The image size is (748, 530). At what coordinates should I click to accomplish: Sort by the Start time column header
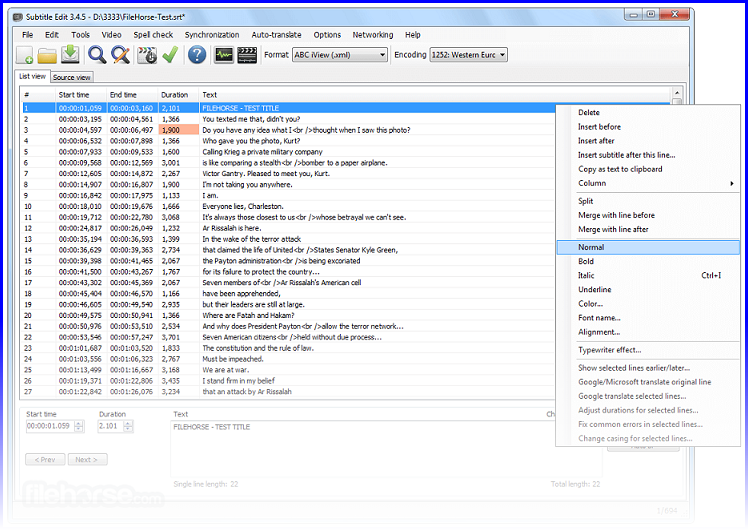coord(82,95)
